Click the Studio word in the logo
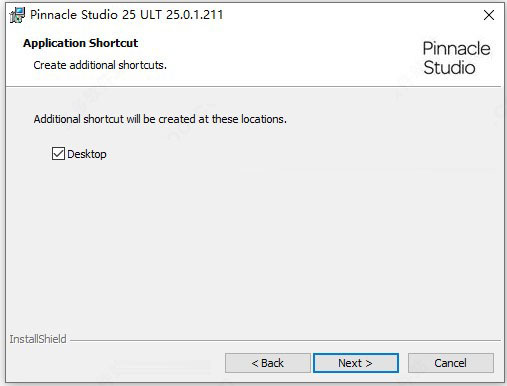The width and height of the screenshot is (507, 386). (x=449, y=68)
